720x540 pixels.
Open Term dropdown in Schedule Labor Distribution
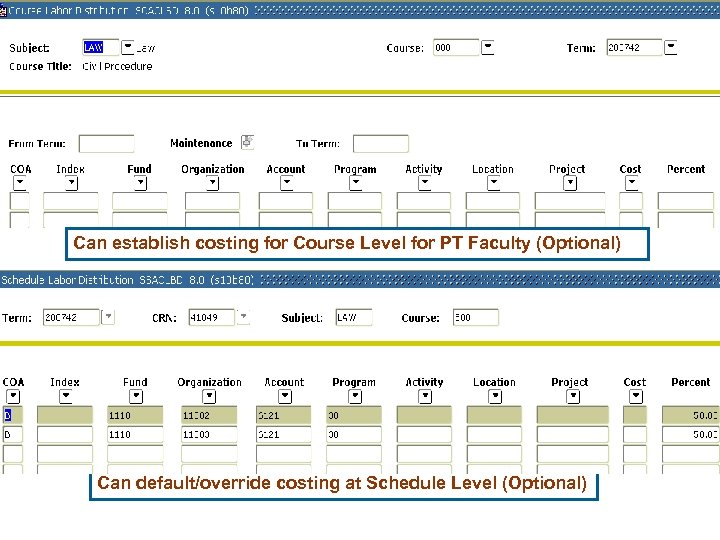coord(108,316)
